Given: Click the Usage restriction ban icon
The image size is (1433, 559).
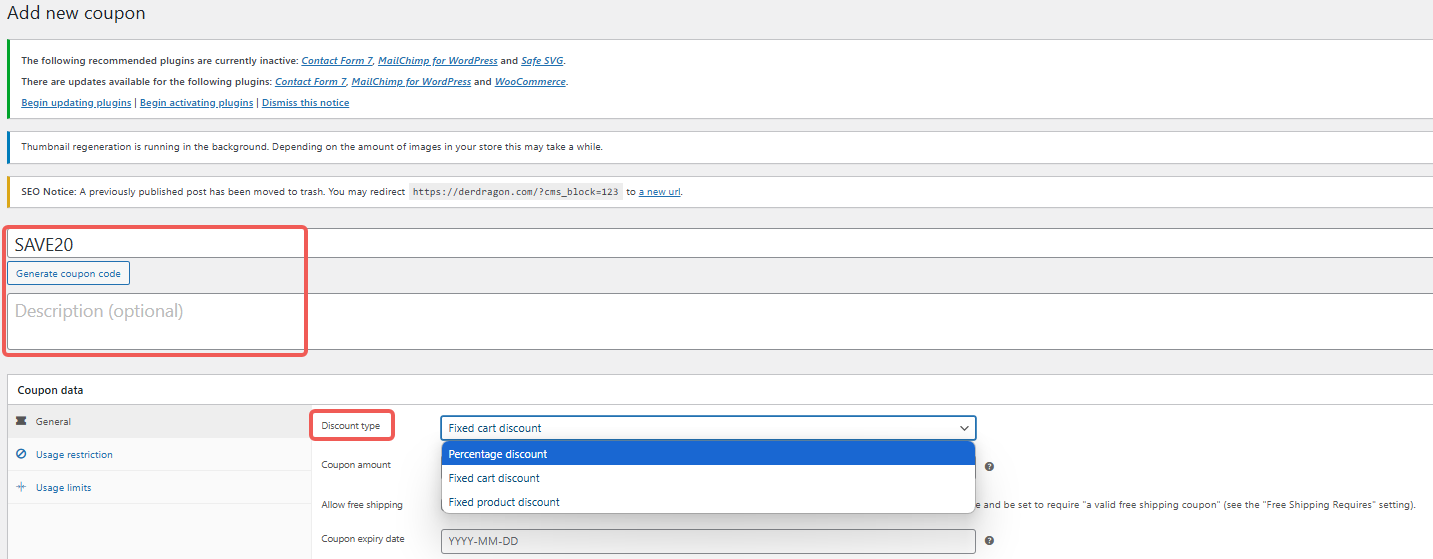Looking at the screenshot, I should 21,455.
